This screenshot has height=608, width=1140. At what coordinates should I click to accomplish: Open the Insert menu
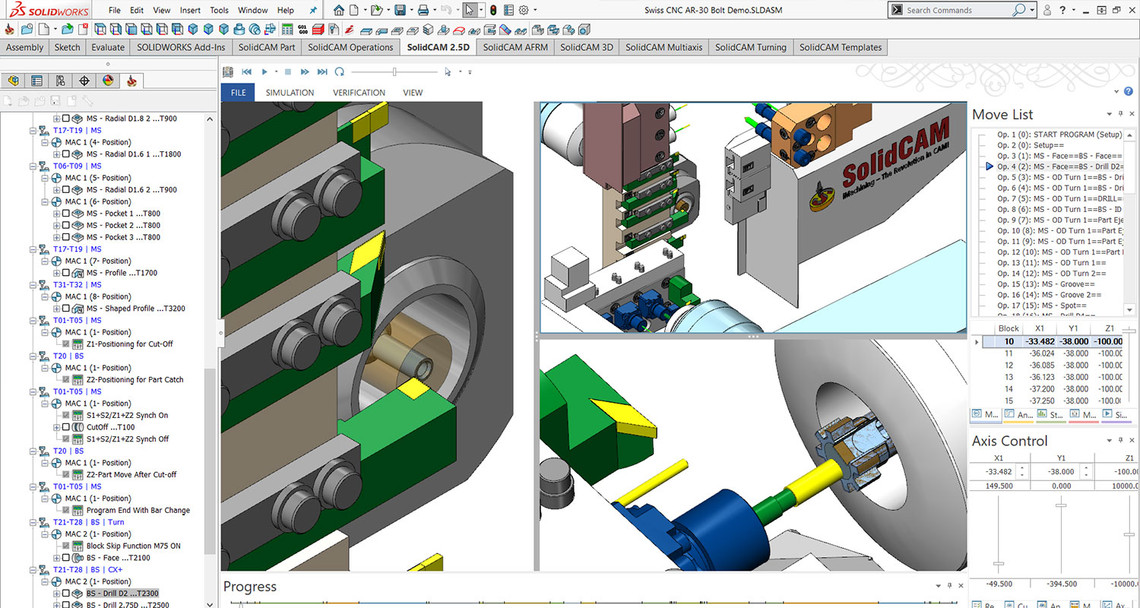coord(190,10)
